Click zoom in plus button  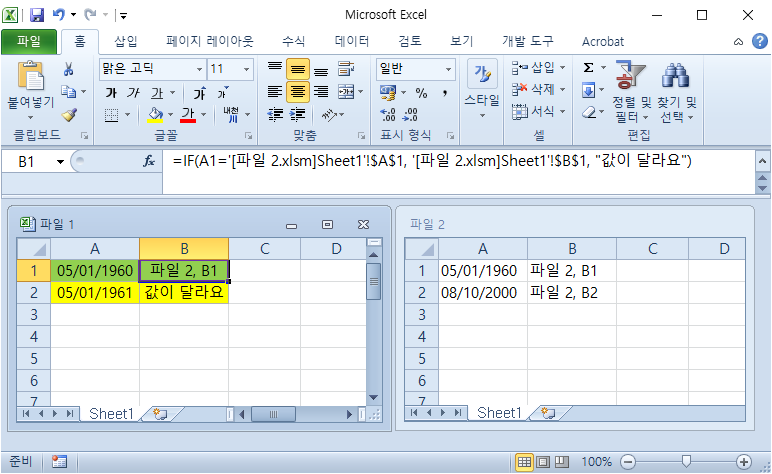click(744, 462)
